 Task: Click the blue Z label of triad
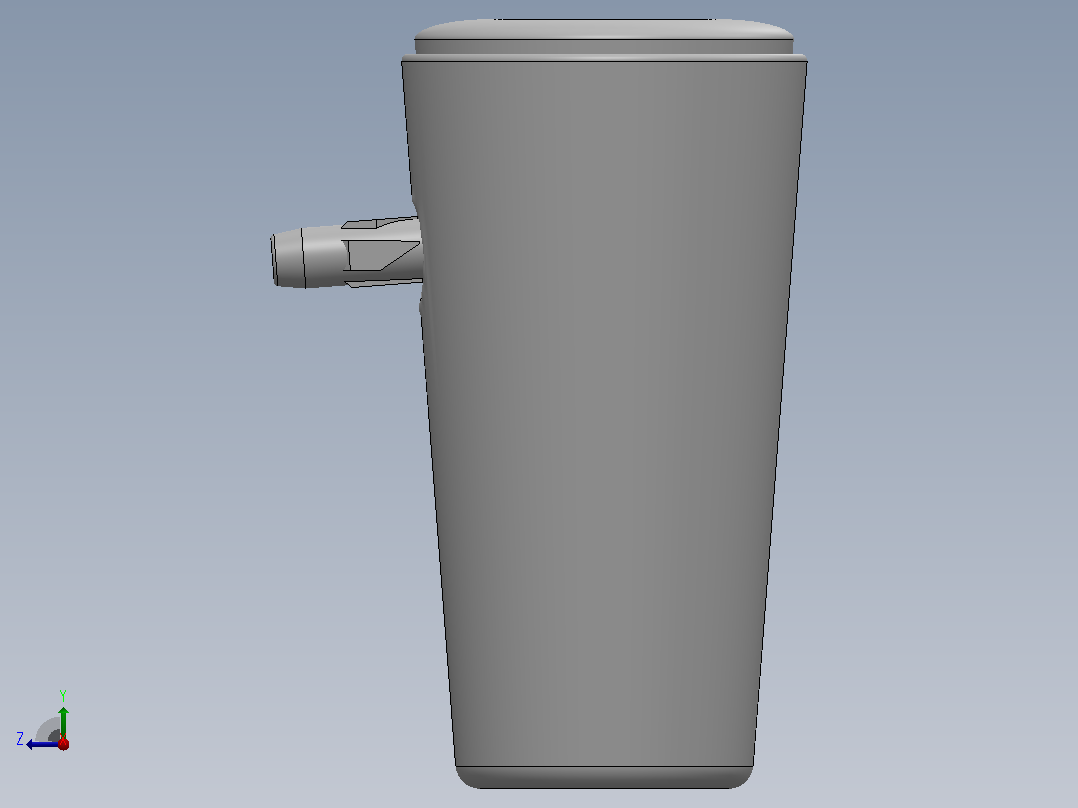coord(20,739)
